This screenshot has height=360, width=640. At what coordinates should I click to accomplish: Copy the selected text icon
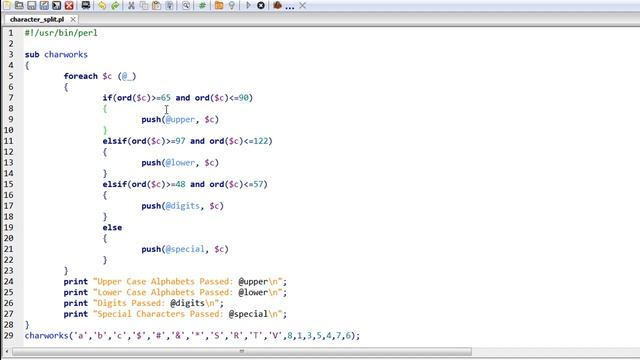click(x=144, y=5)
